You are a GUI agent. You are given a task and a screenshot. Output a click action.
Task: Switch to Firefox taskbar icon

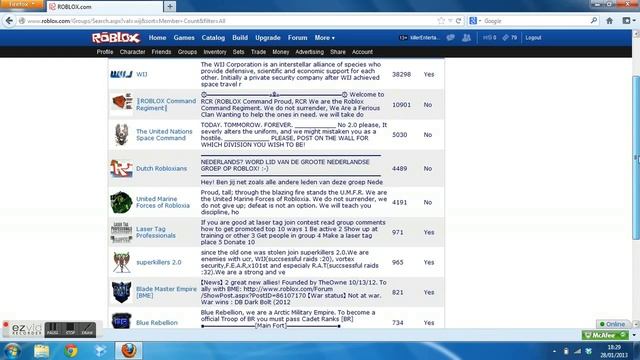tap(129, 351)
